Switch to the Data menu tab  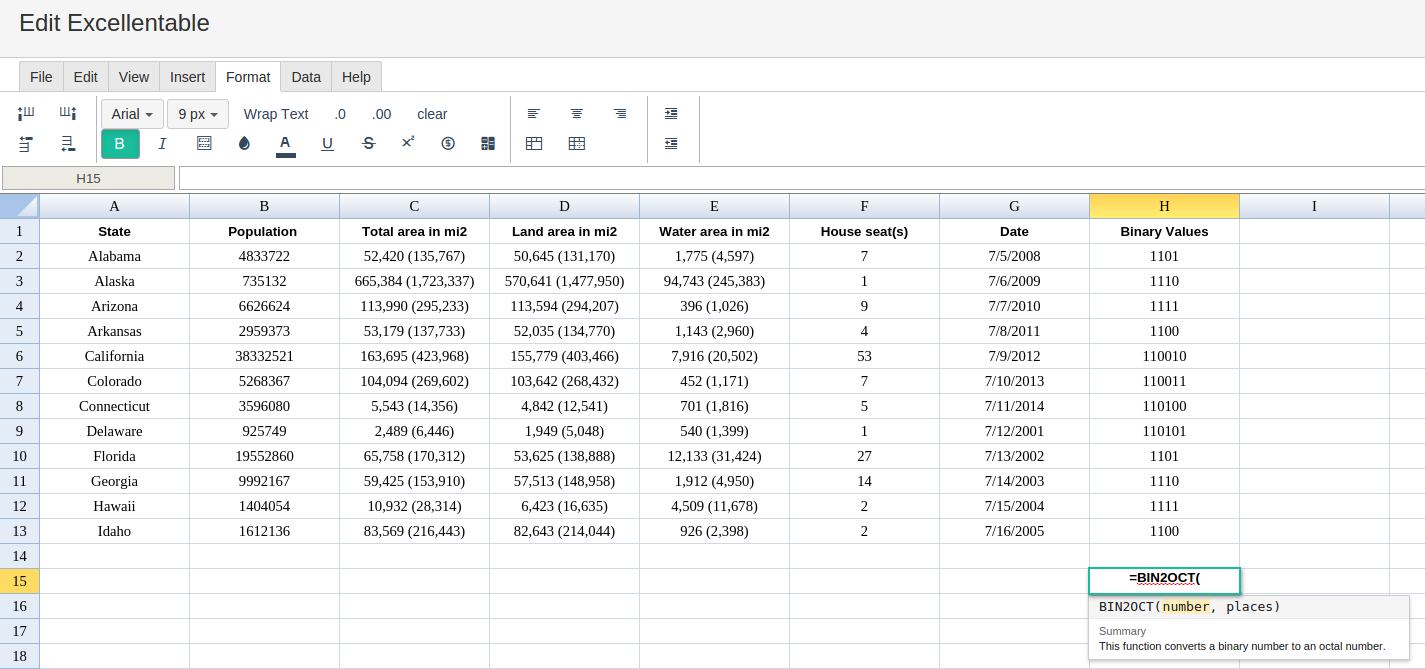click(x=306, y=77)
